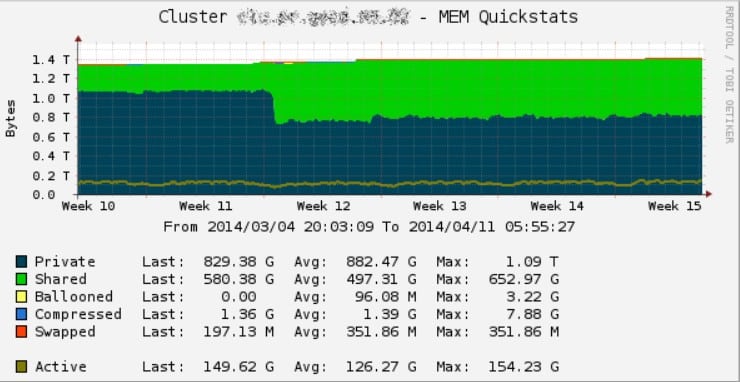Click the 'Week 12' axis label
The image size is (740, 382).
[323, 206]
